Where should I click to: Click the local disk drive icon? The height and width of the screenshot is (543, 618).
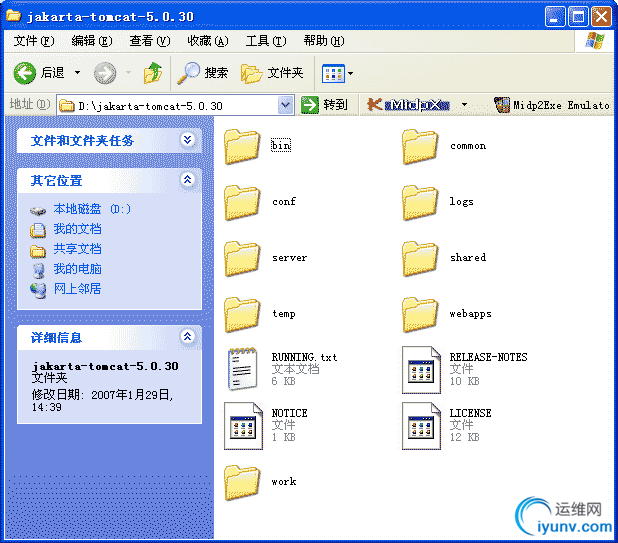38,211
